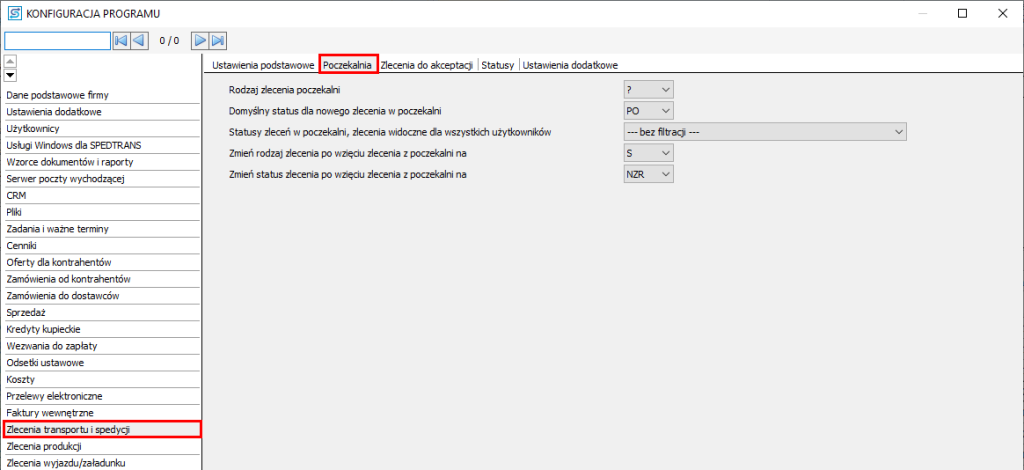Screen dimensions: 1024x470
Task: Open the Ustawienia dodatkowe tab
Action: (x=573, y=64)
